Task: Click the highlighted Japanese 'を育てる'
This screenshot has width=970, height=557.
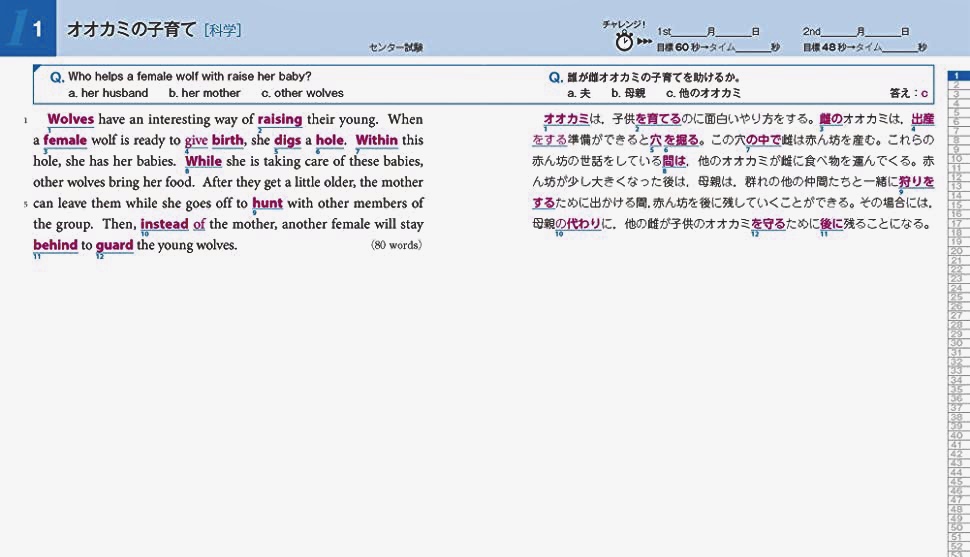Action: point(658,119)
